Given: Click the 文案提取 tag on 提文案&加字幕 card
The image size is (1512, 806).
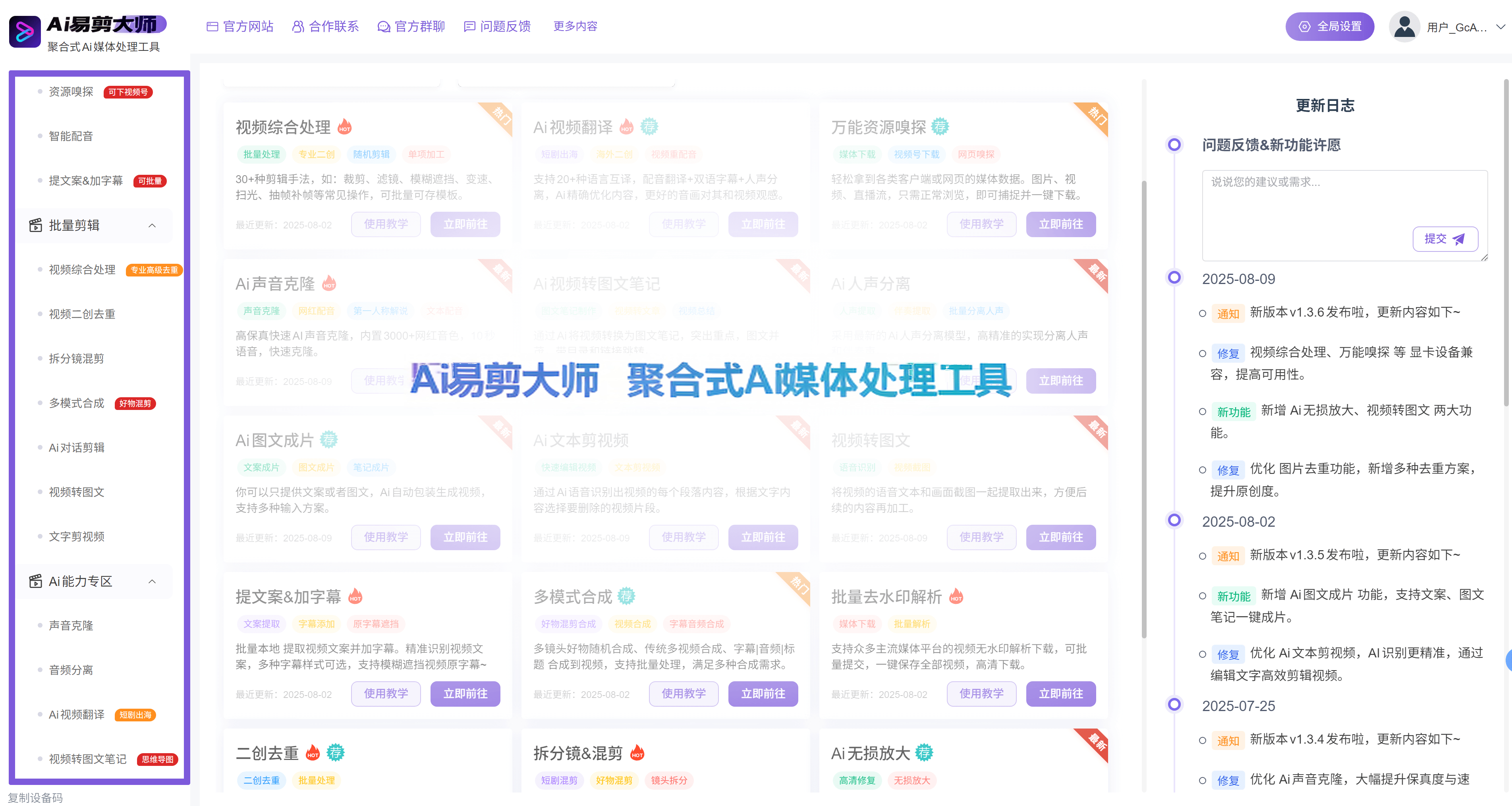Looking at the screenshot, I should click(262, 624).
